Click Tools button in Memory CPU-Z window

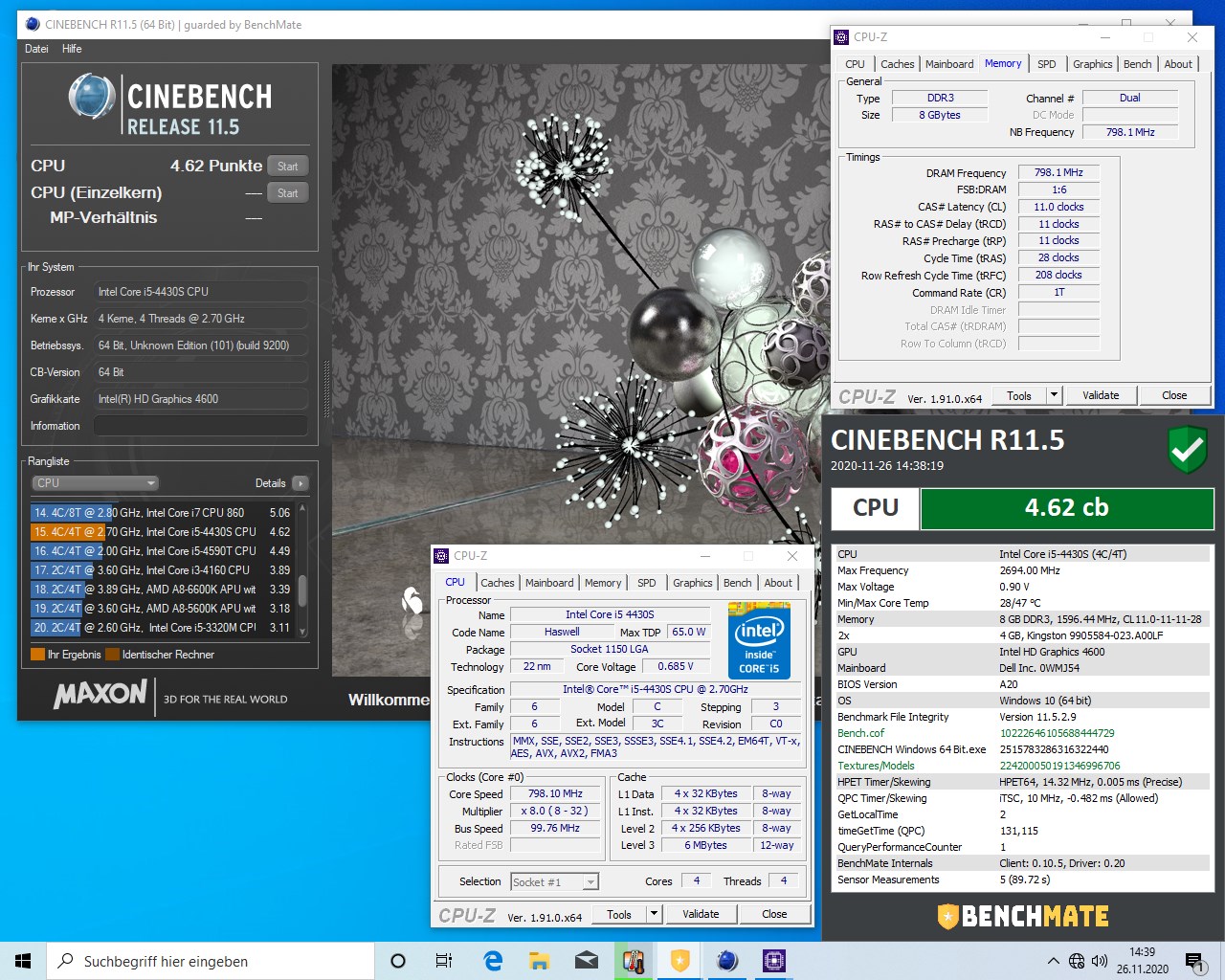[1019, 395]
